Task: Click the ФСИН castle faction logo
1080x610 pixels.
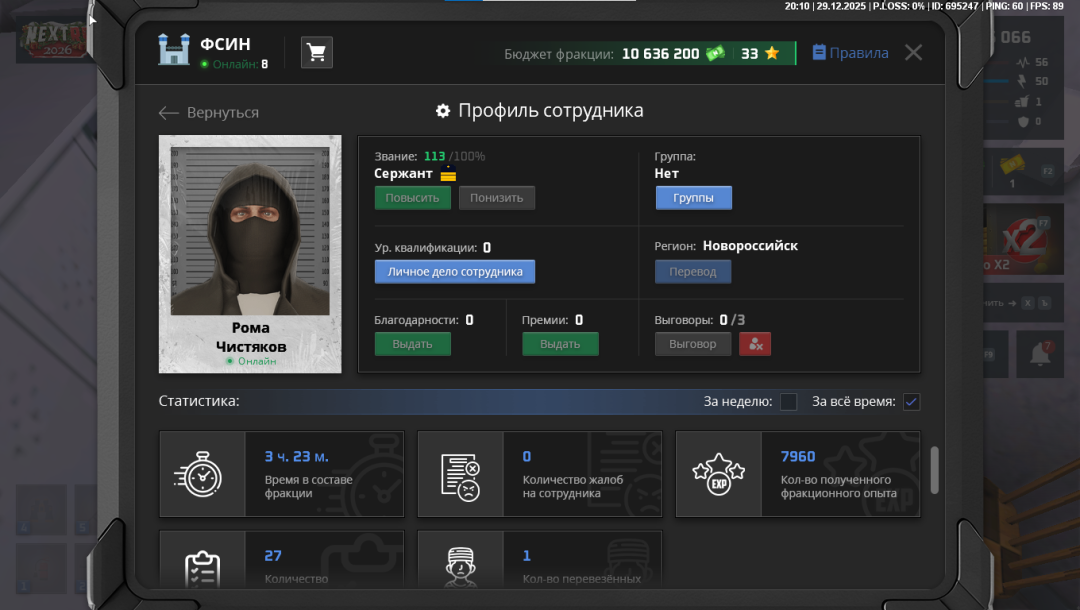Action: (x=174, y=49)
